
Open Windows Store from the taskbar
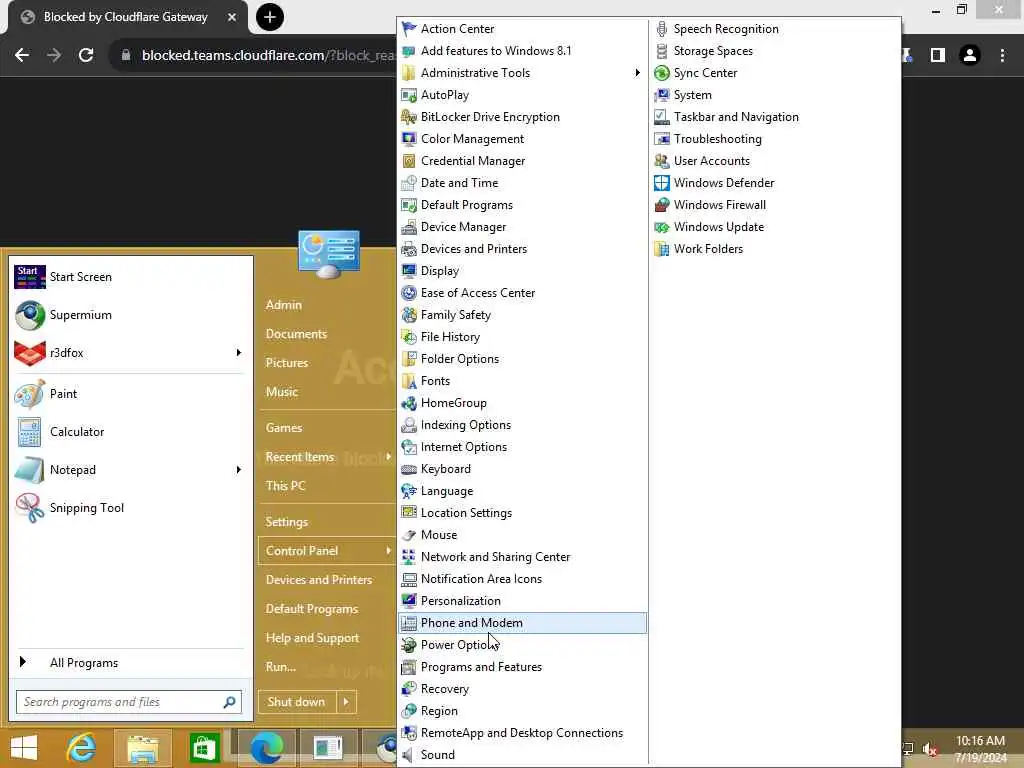(204, 748)
